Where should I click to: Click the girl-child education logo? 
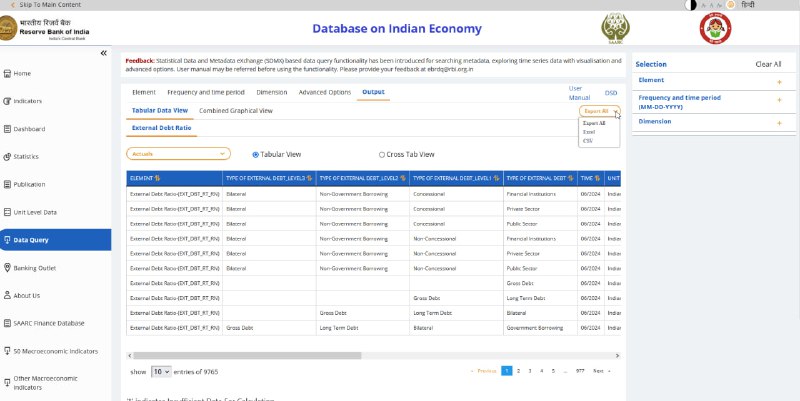(x=715, y=29)
